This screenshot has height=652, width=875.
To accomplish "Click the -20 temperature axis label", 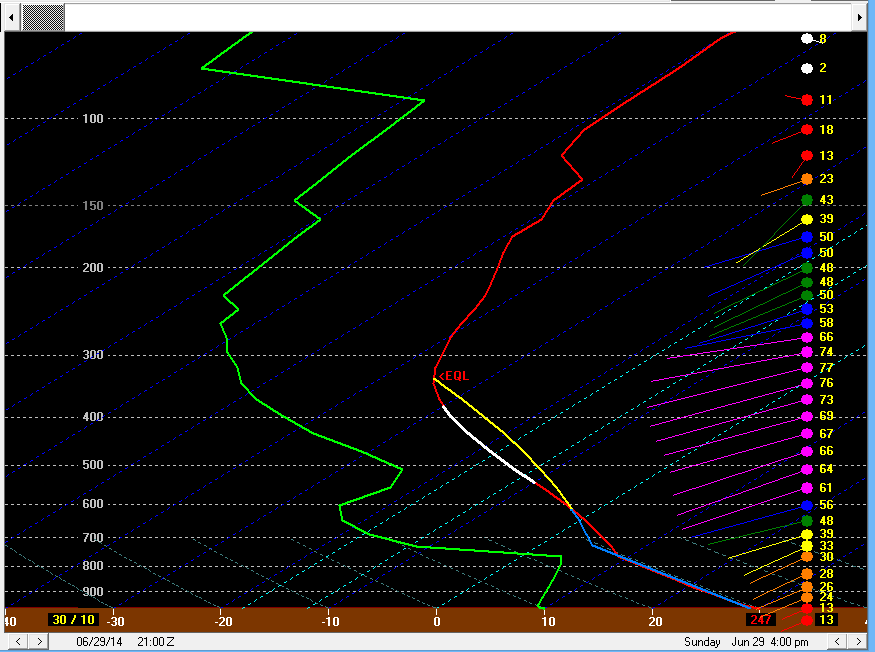I will [x=223, y=621].
